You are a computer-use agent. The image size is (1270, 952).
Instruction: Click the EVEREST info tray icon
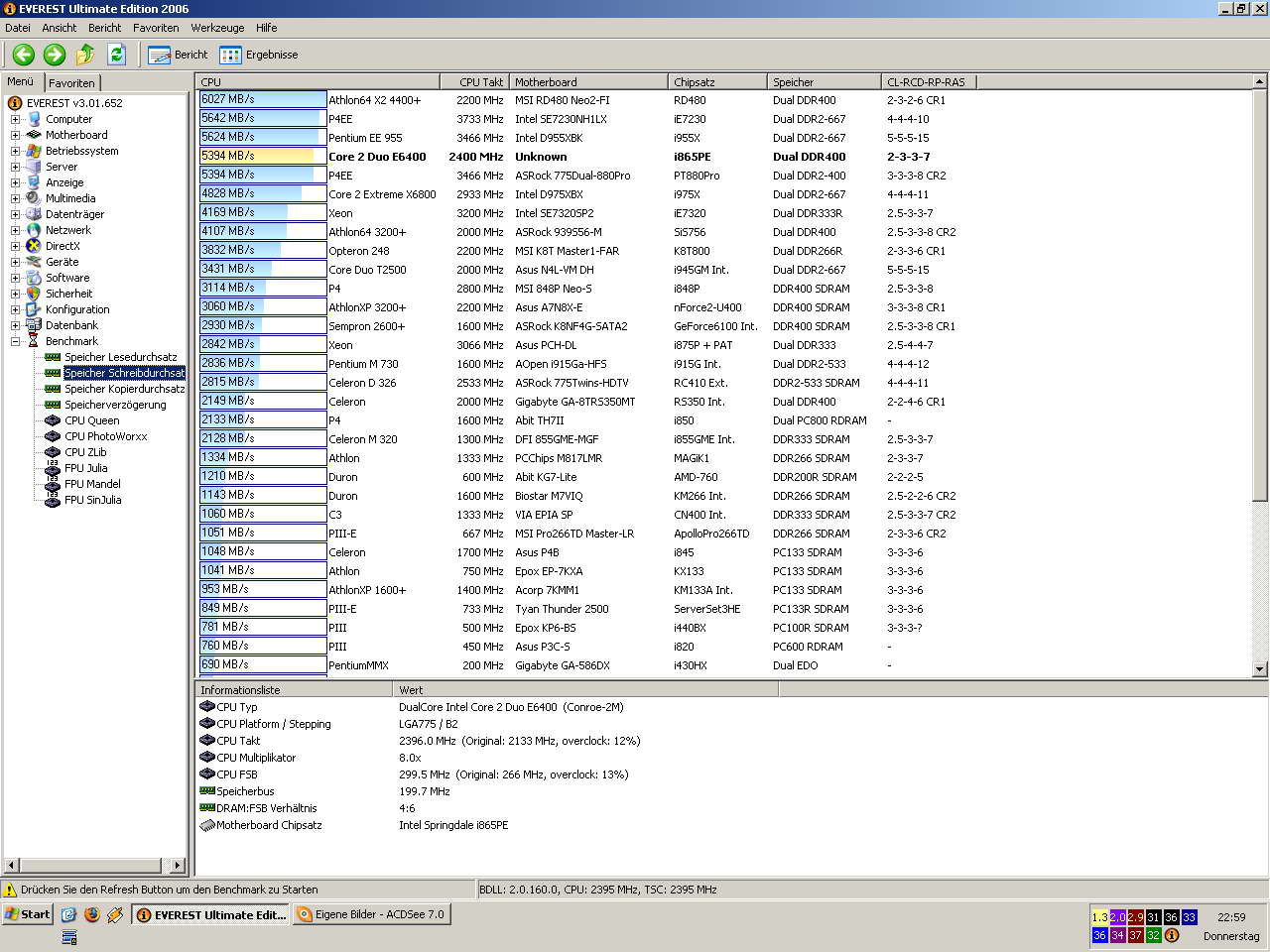tap(1171, 935)
